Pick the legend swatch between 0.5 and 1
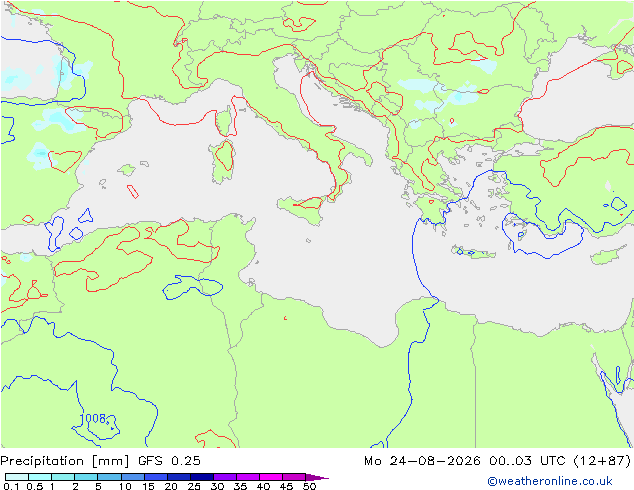This screenshot has width=634, height=490. pos(40,477)
